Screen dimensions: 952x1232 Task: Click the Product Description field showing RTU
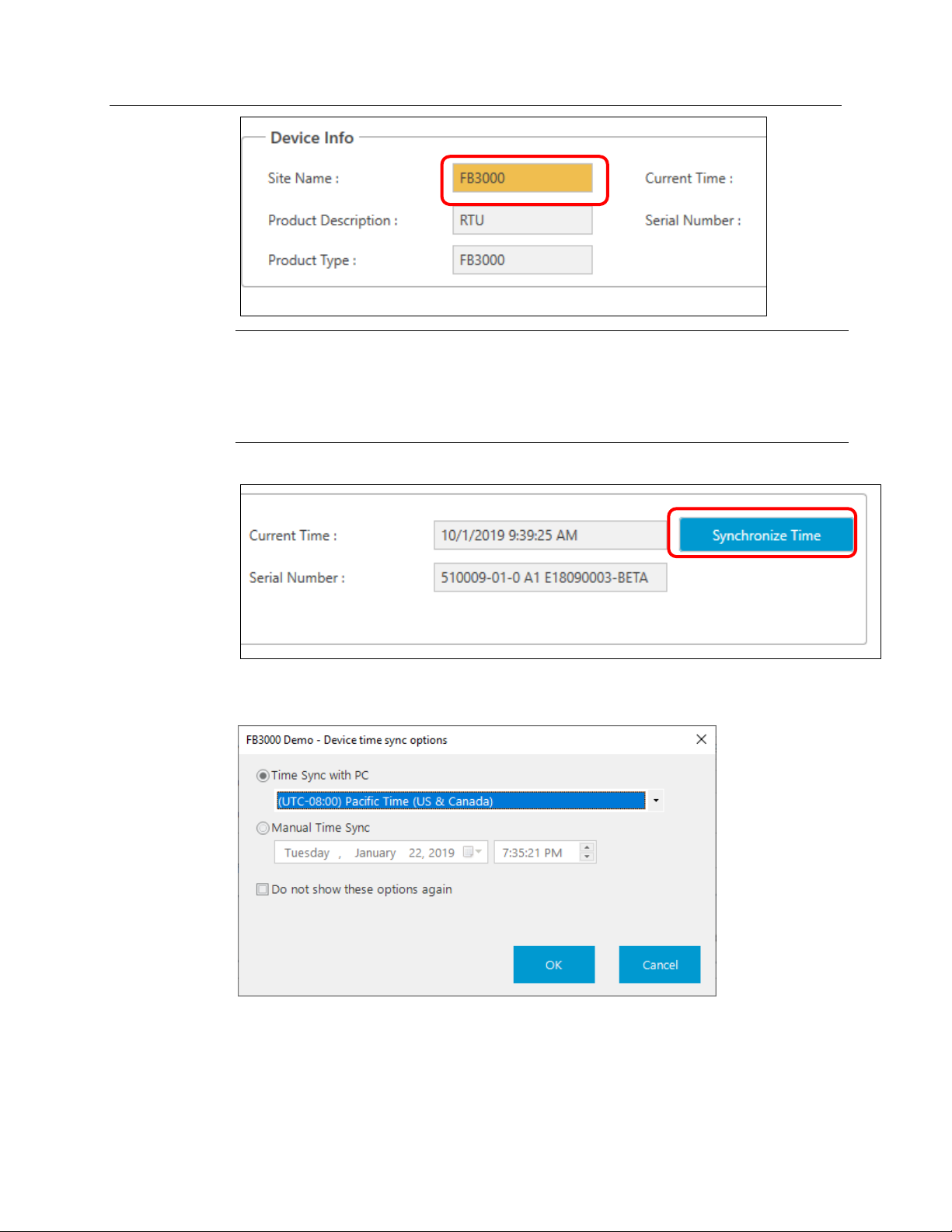point(522,220)
